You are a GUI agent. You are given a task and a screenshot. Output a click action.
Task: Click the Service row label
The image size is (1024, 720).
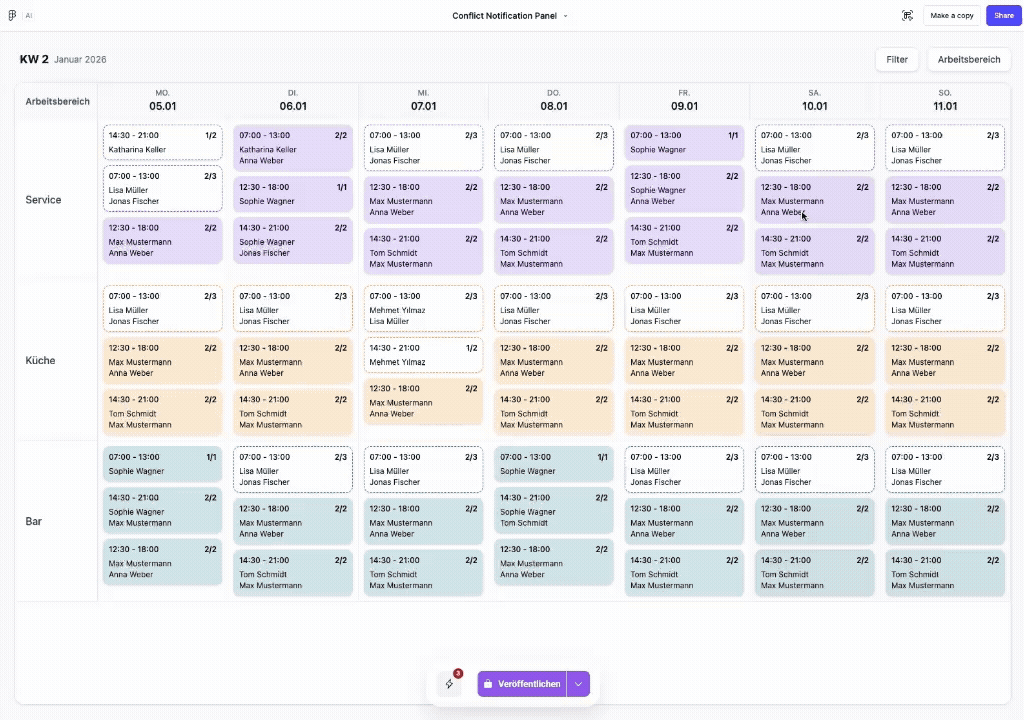click(43, 200)
